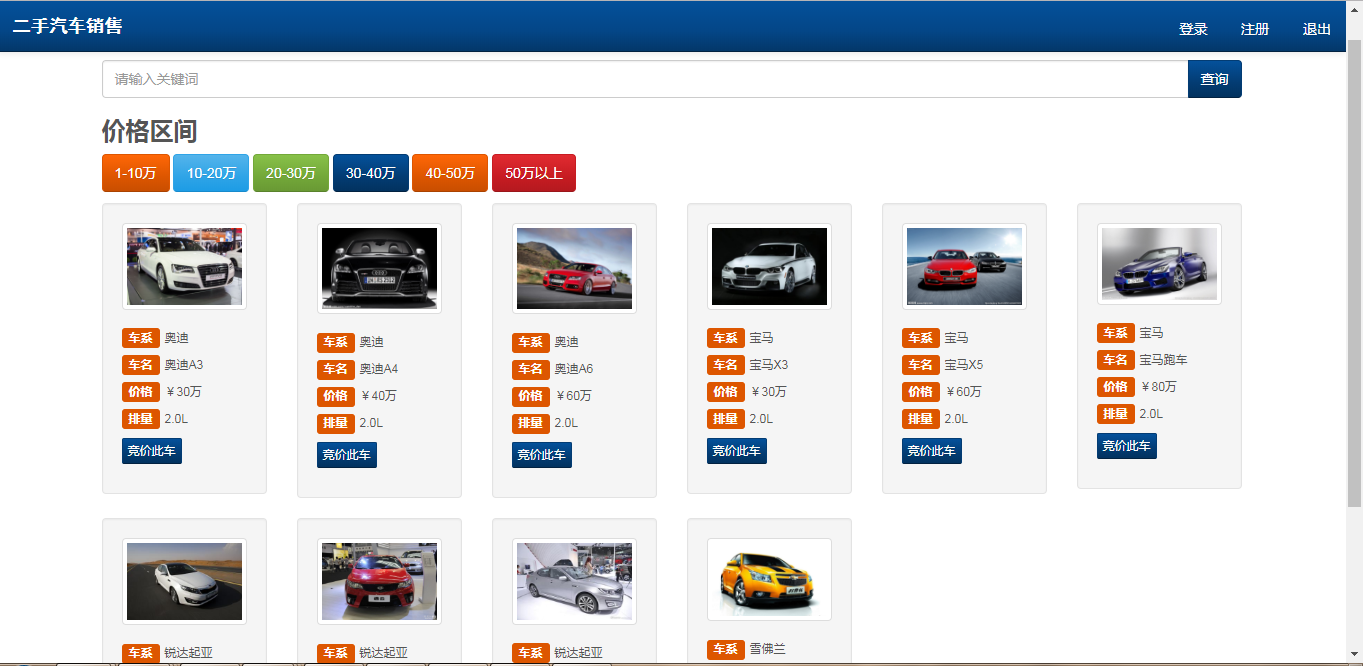Click the ￥30万 price on 奥迪A3 card
This screenshot has height=666, width=1363.
tap(183, 392)
